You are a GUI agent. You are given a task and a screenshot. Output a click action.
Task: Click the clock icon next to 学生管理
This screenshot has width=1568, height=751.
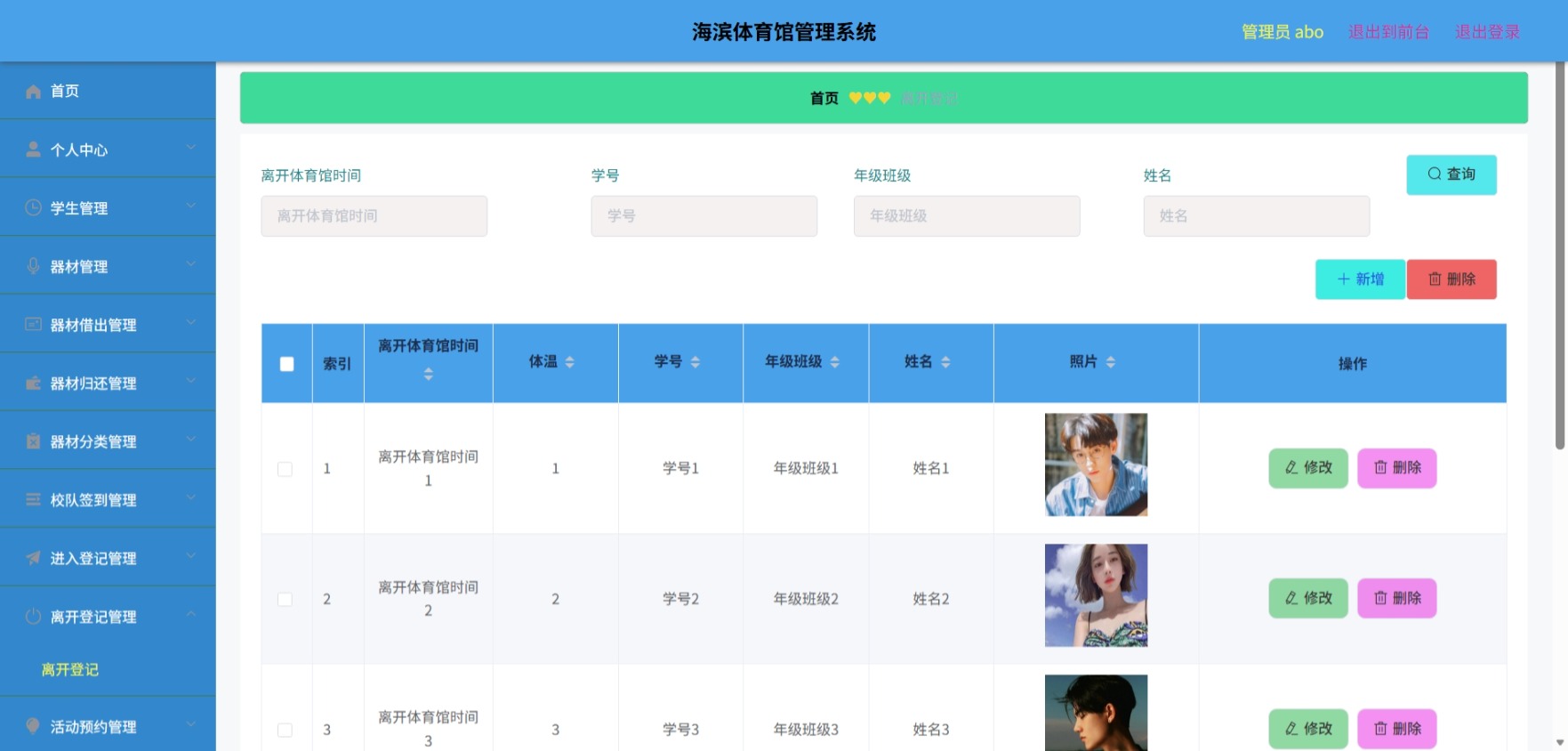[x=33, y=208]
